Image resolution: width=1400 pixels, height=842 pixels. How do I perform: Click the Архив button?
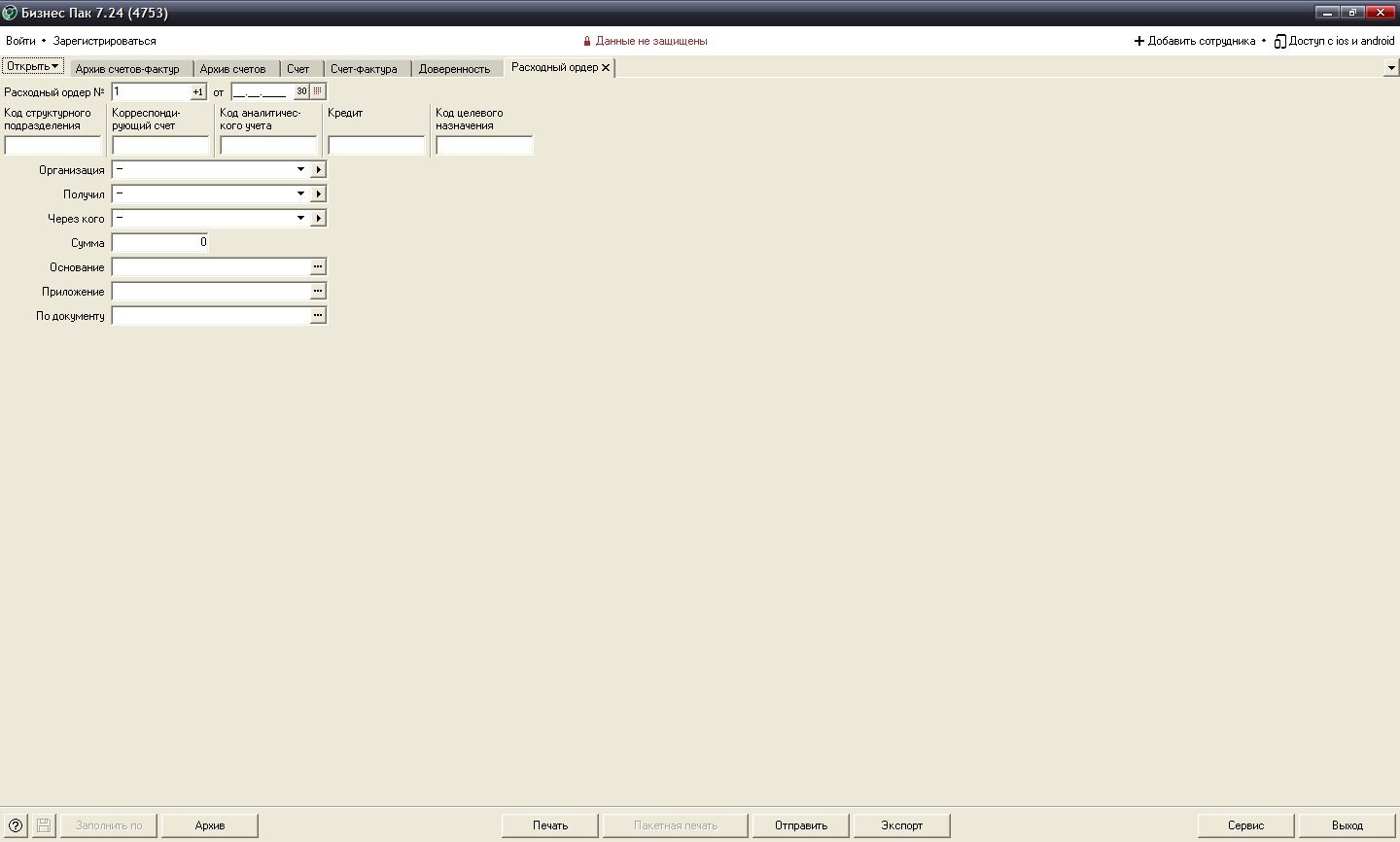point(210,825)
